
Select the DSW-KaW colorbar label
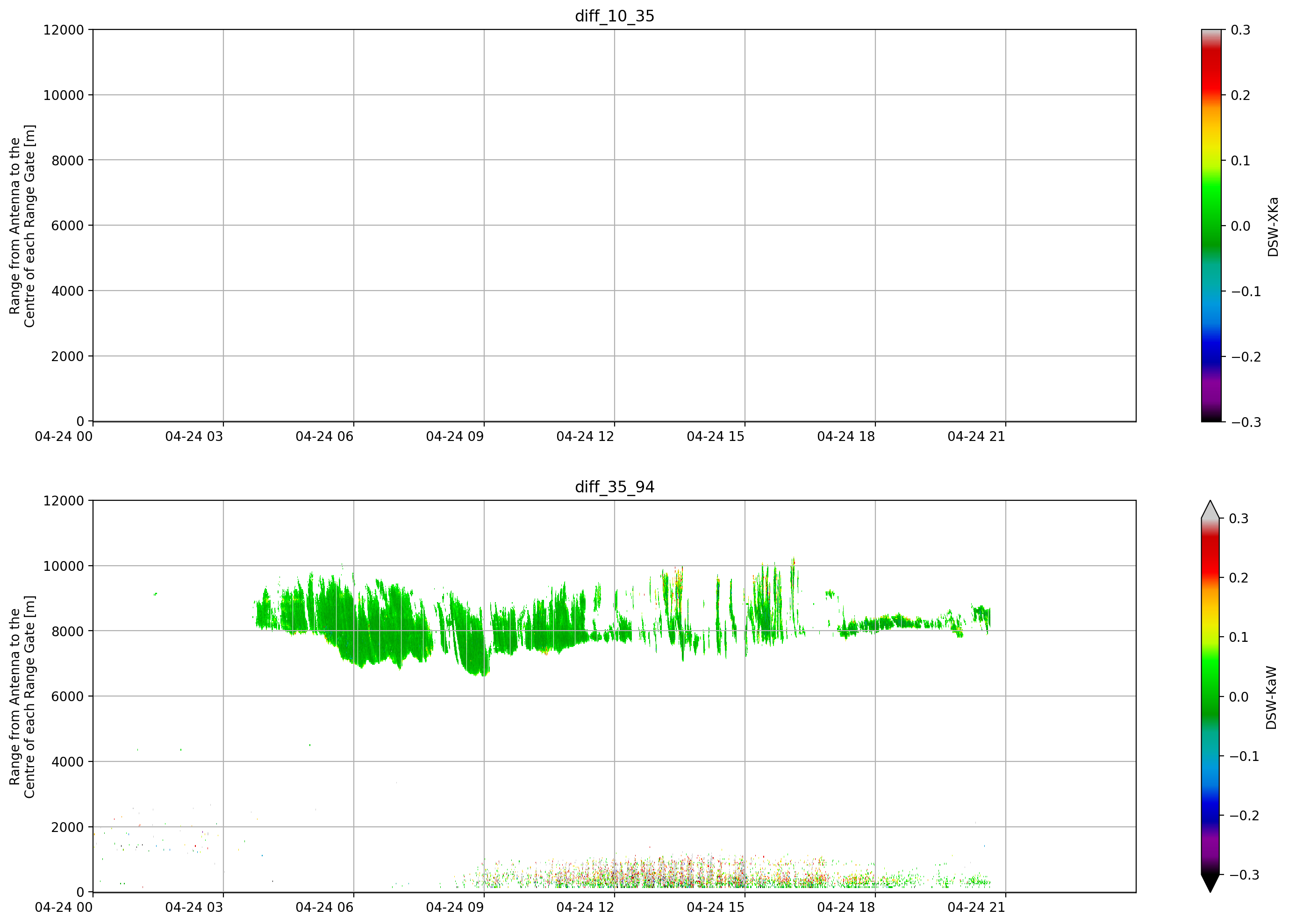click(1271, 697)
